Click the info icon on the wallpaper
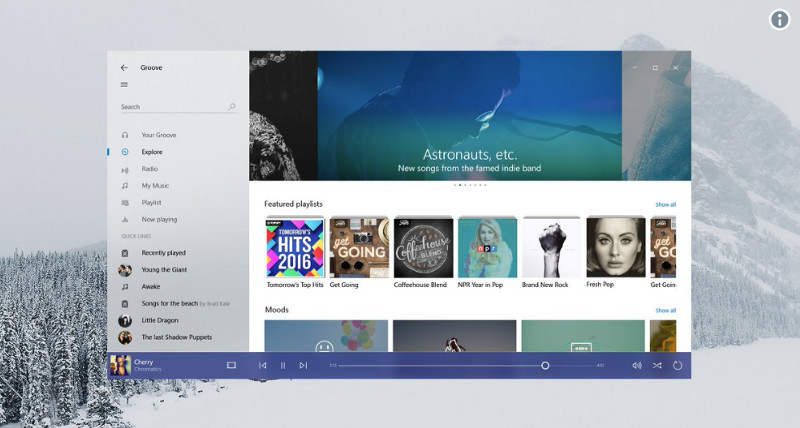The height and width of the screenshot is (428, 800). point(780,20)
